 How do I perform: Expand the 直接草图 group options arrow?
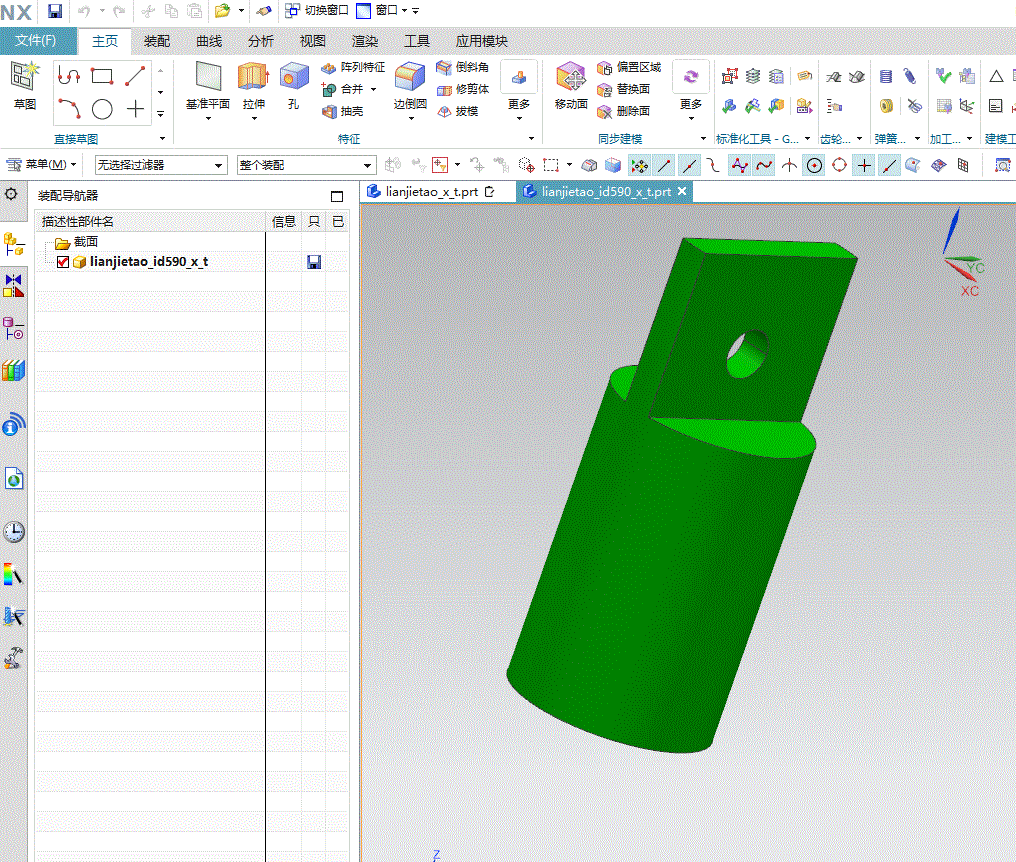point(162,139)
